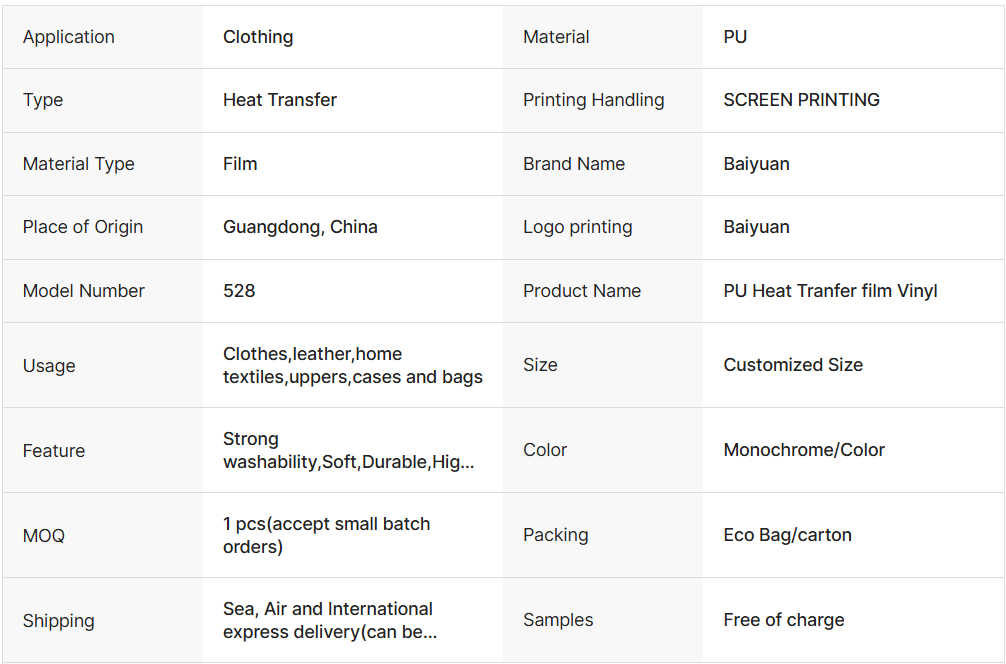The height and width of the screenshot is (664, 1006).
Task: Click the "Brand Name" label cell
Action: coord(574,164)
